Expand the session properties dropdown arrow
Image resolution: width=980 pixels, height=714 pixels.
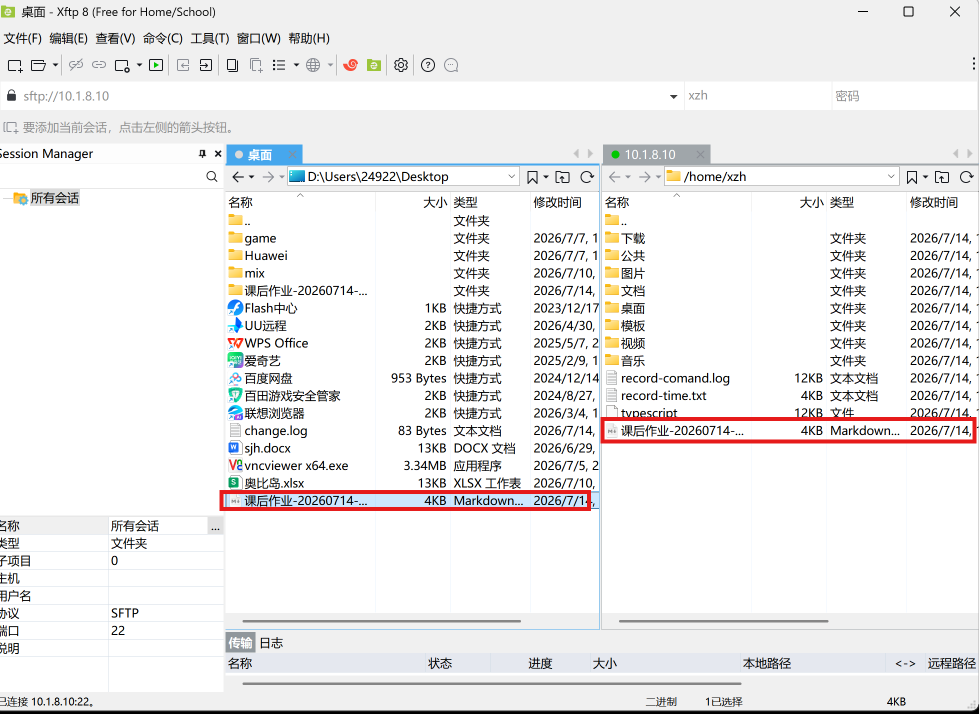[139, 65]
